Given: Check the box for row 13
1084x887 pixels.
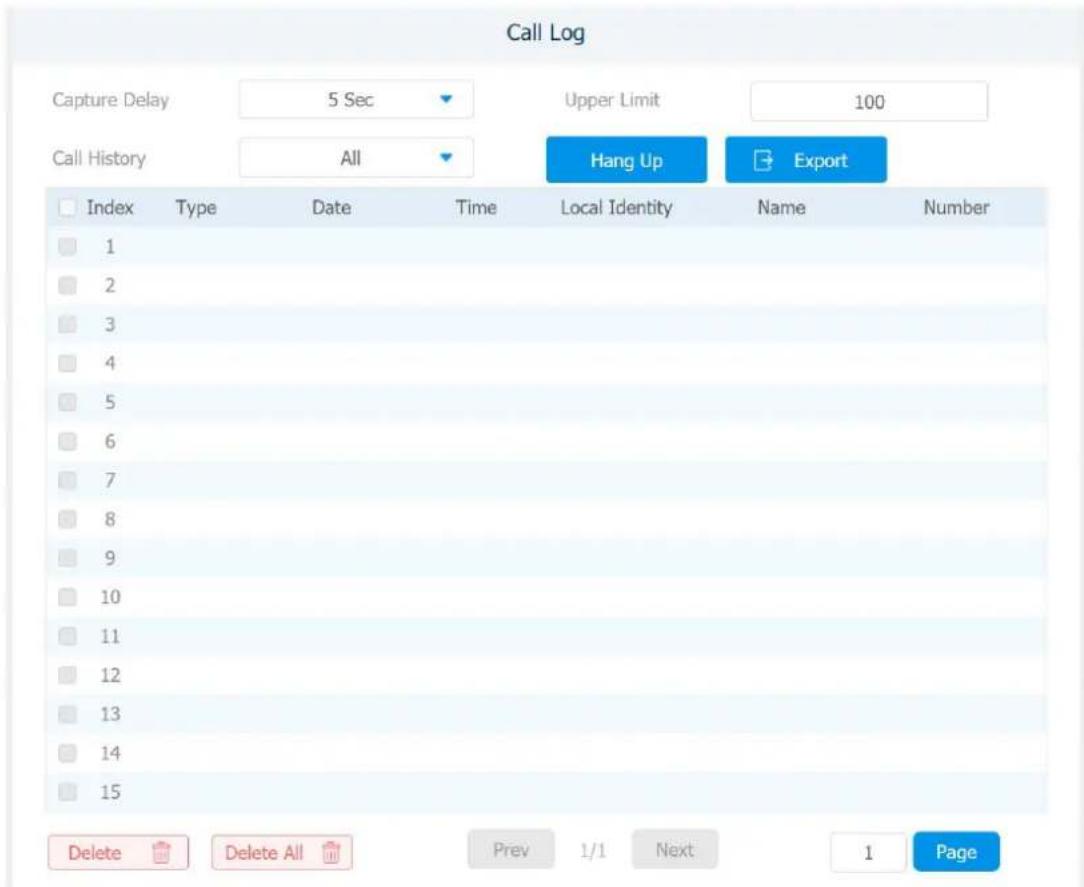Looking at the screenshot, I should tap(67, 713).
